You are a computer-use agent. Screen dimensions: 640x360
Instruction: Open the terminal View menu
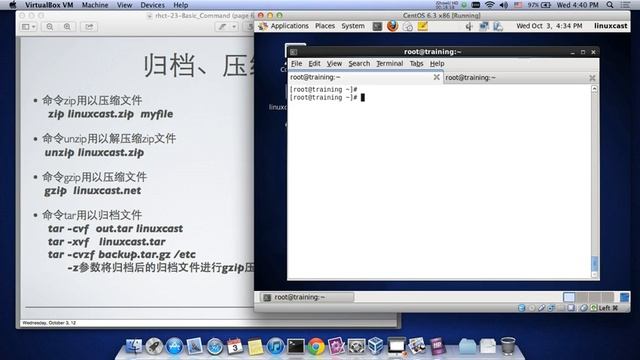334,64
